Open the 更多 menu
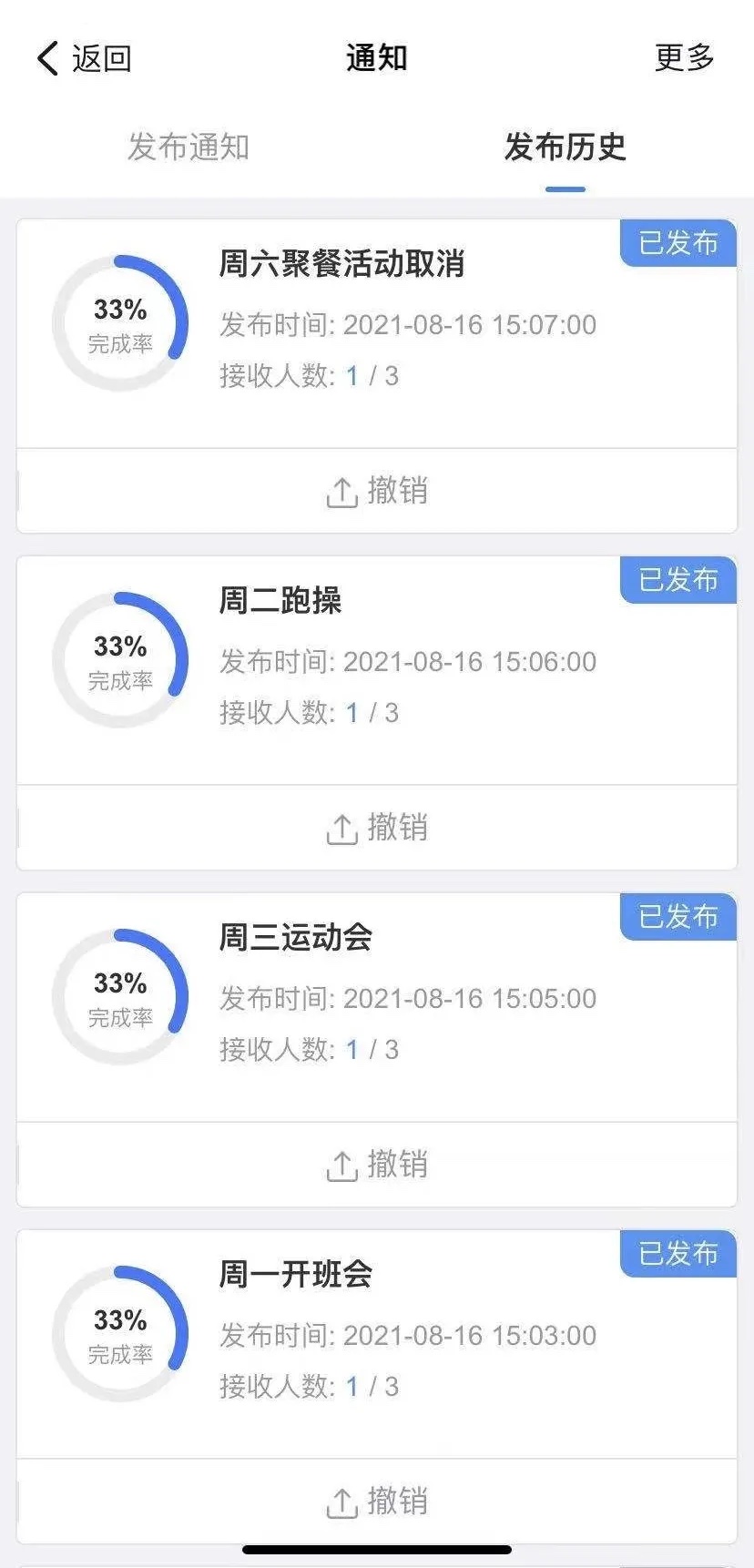Screen dimensions: 754x1568 684,58
